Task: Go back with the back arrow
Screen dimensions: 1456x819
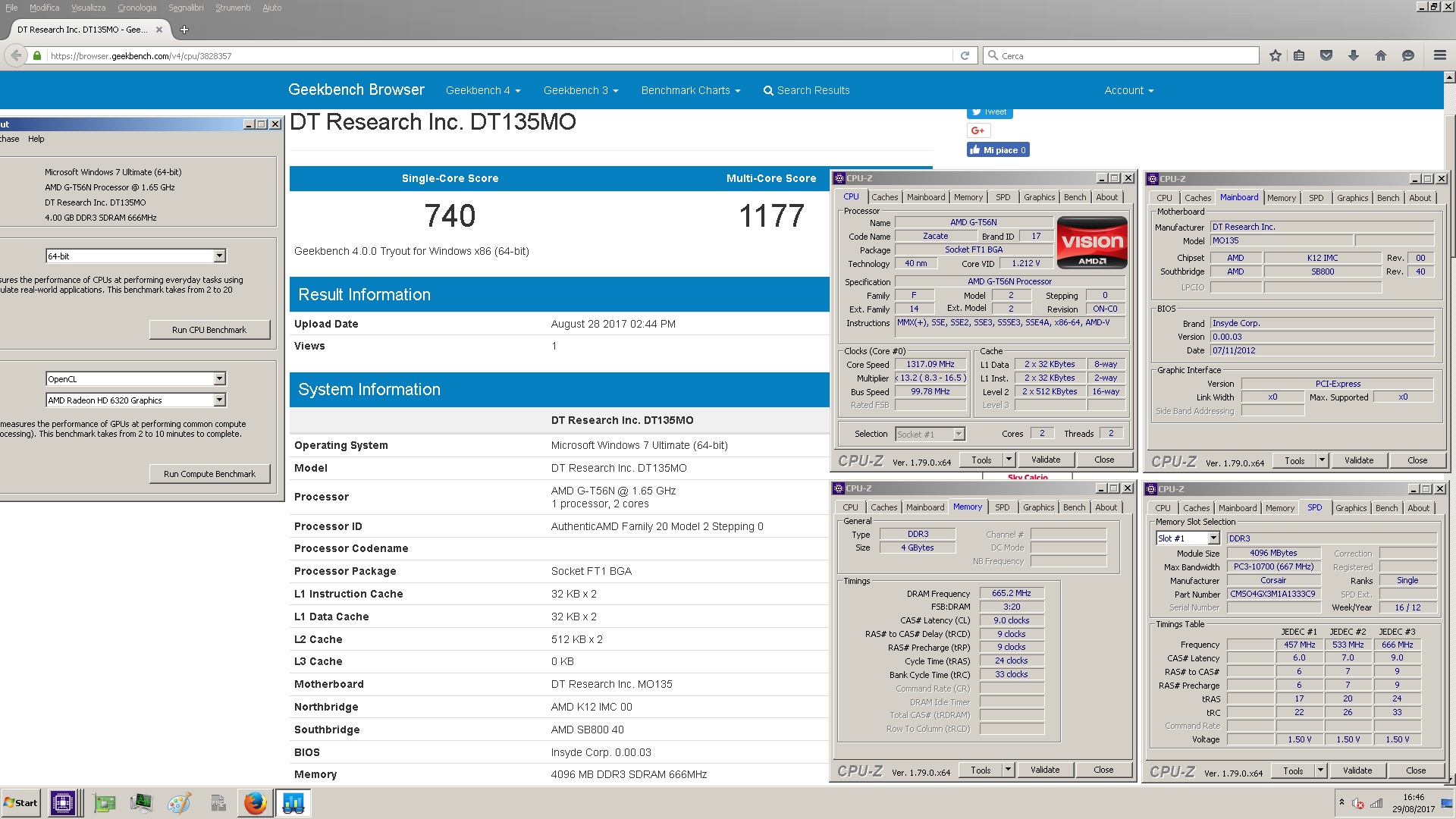Action: [16, 55]
